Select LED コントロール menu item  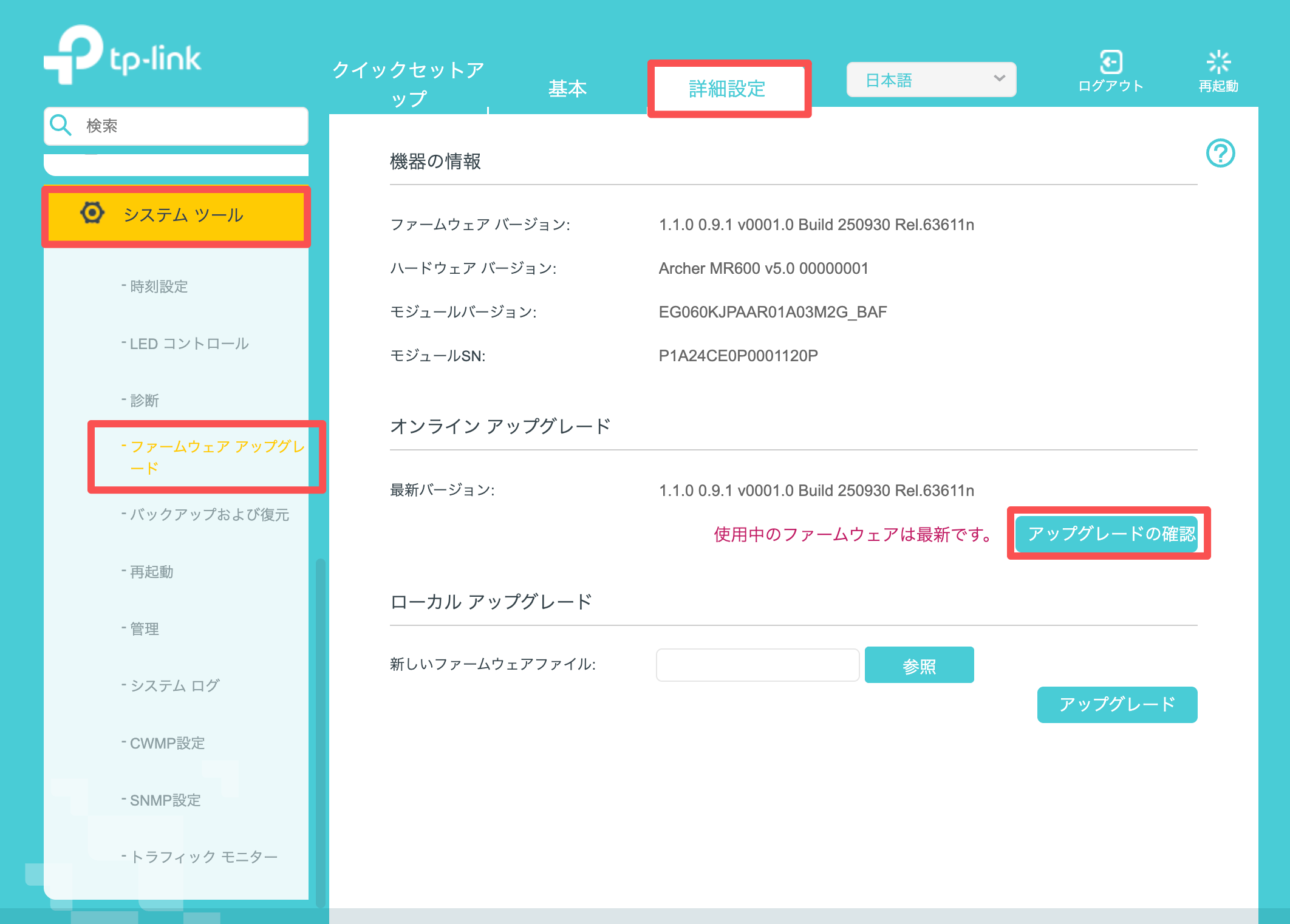(x=189, y=344)
